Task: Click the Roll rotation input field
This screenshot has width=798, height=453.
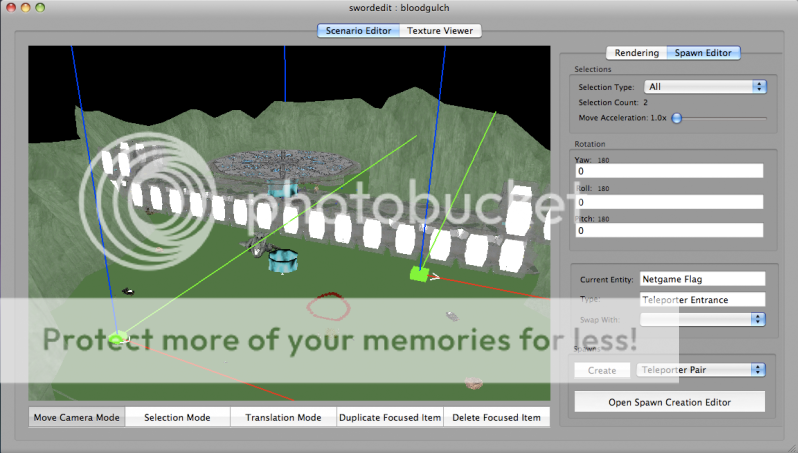Action: pyautogui.click(x=669, y=201)
